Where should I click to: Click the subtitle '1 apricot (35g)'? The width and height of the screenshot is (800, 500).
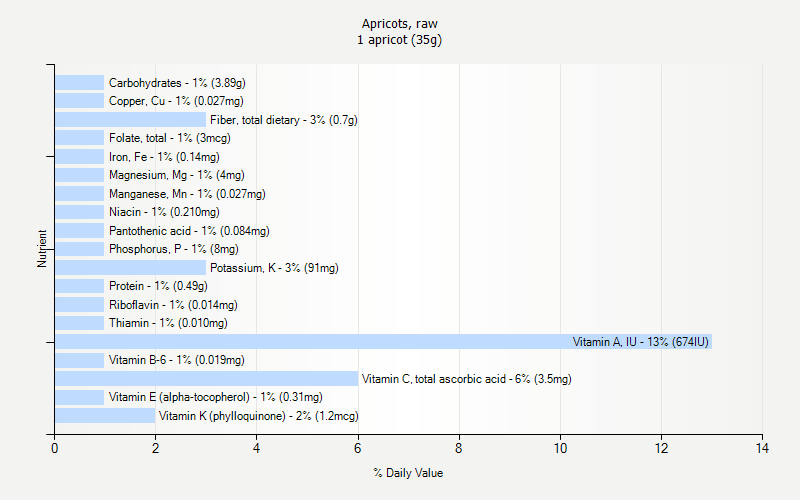click(x=399, y=40)
